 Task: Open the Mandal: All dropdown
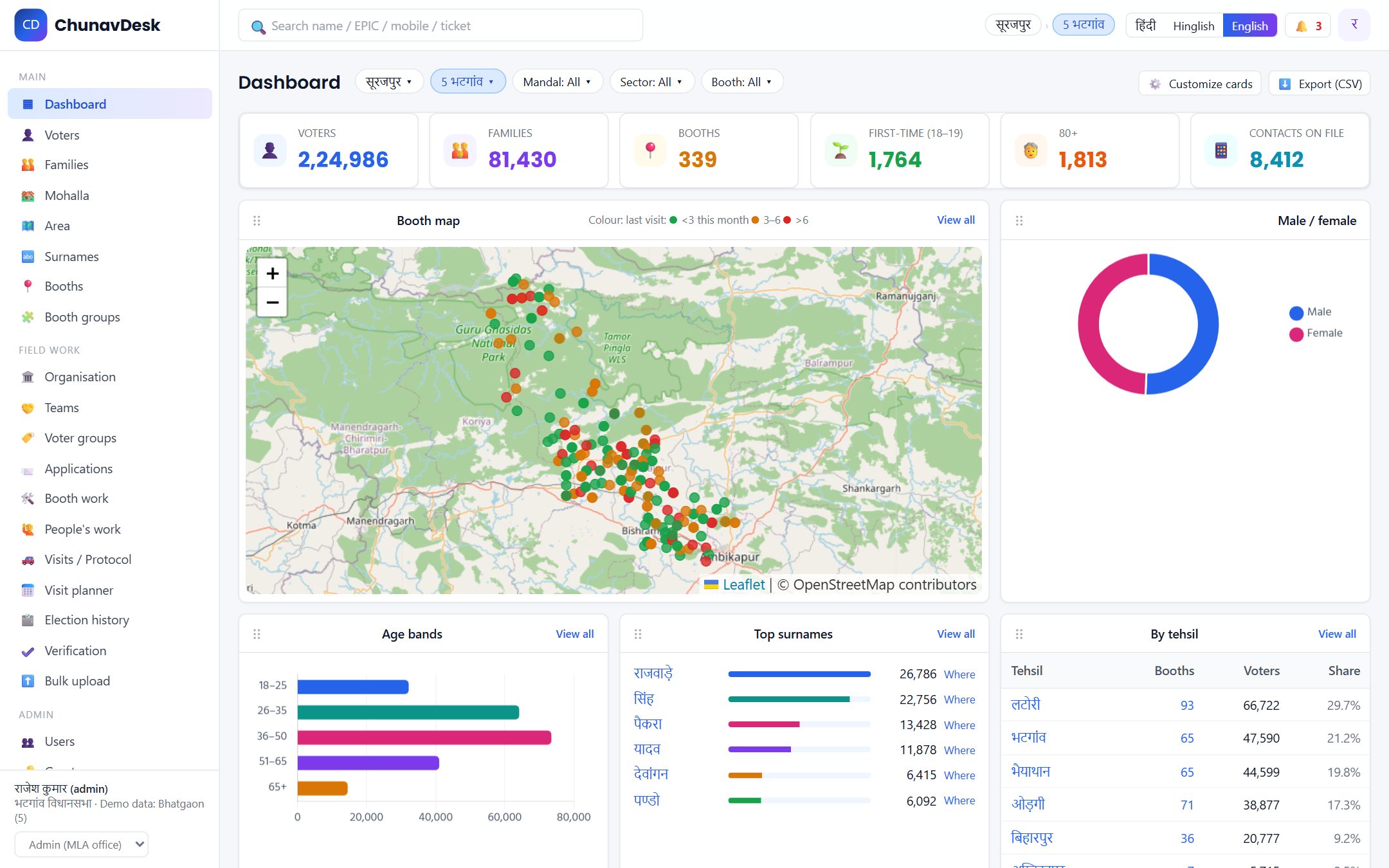(x=557, y=82)
